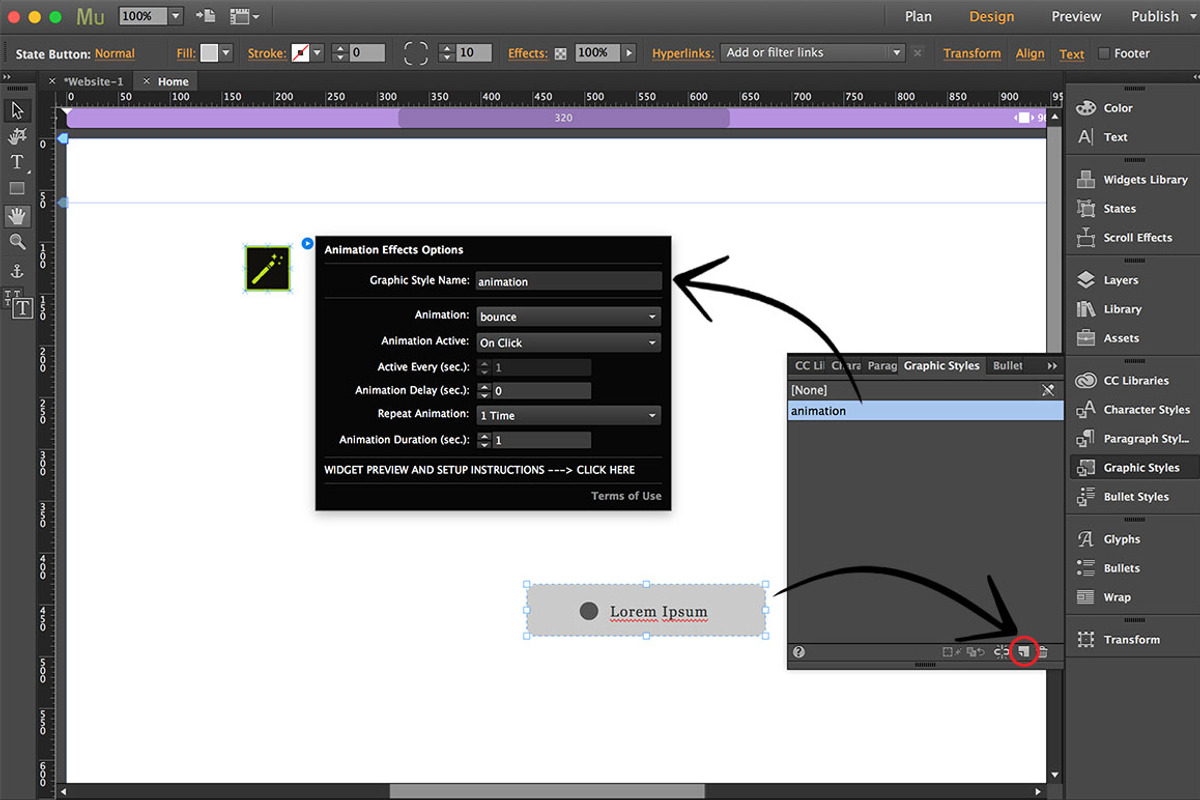
Task: Open the view options dropdown in top bar
Action: pyautogui.click(x=244, y=16)
